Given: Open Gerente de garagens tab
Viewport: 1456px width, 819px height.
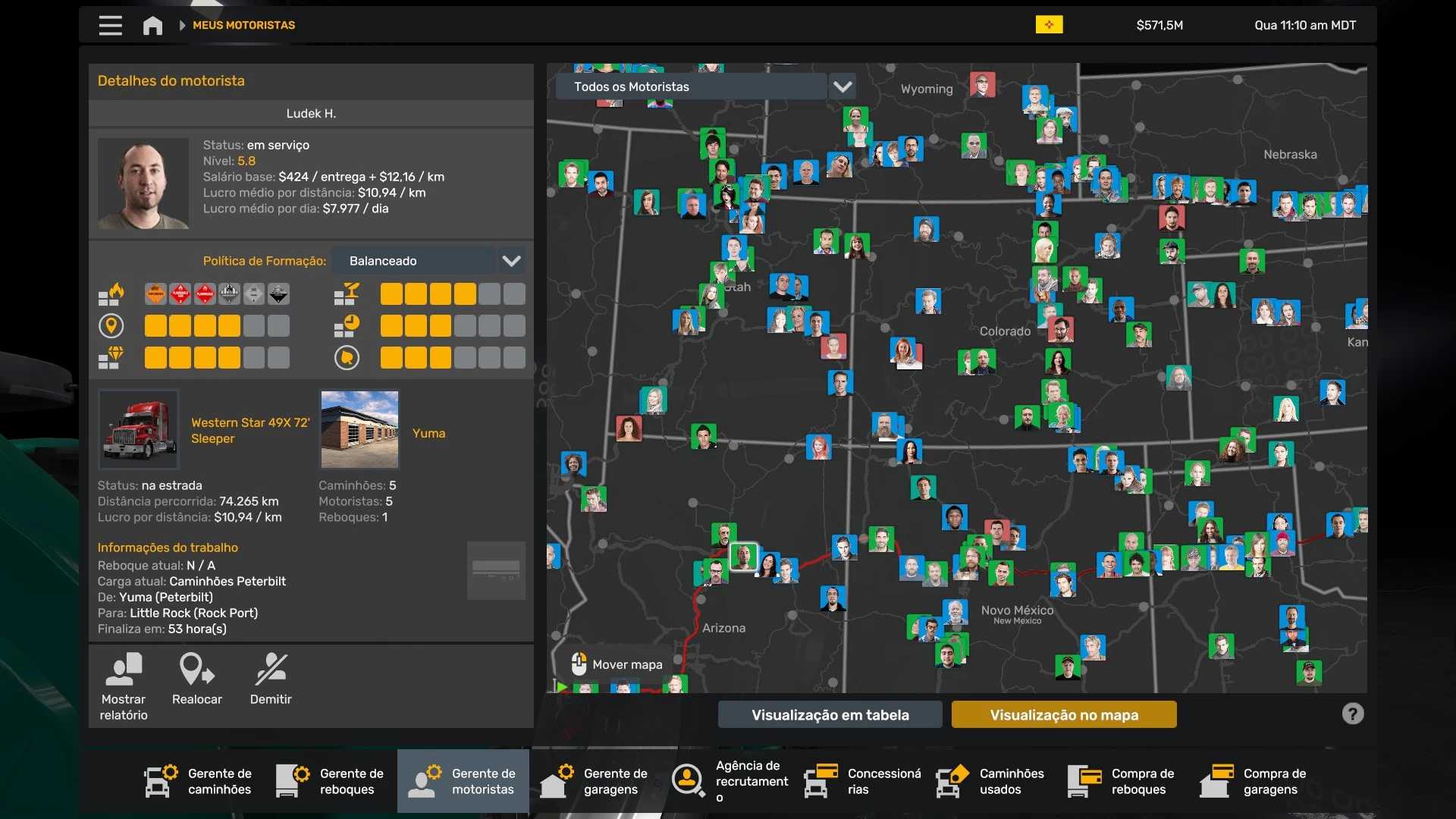Looking at the screenshot, I should click(595, 781).
